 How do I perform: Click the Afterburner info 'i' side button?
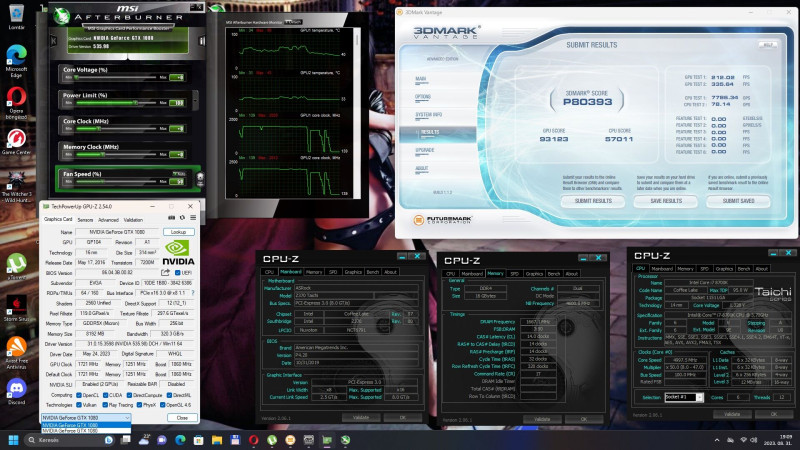tap(202, 41)
